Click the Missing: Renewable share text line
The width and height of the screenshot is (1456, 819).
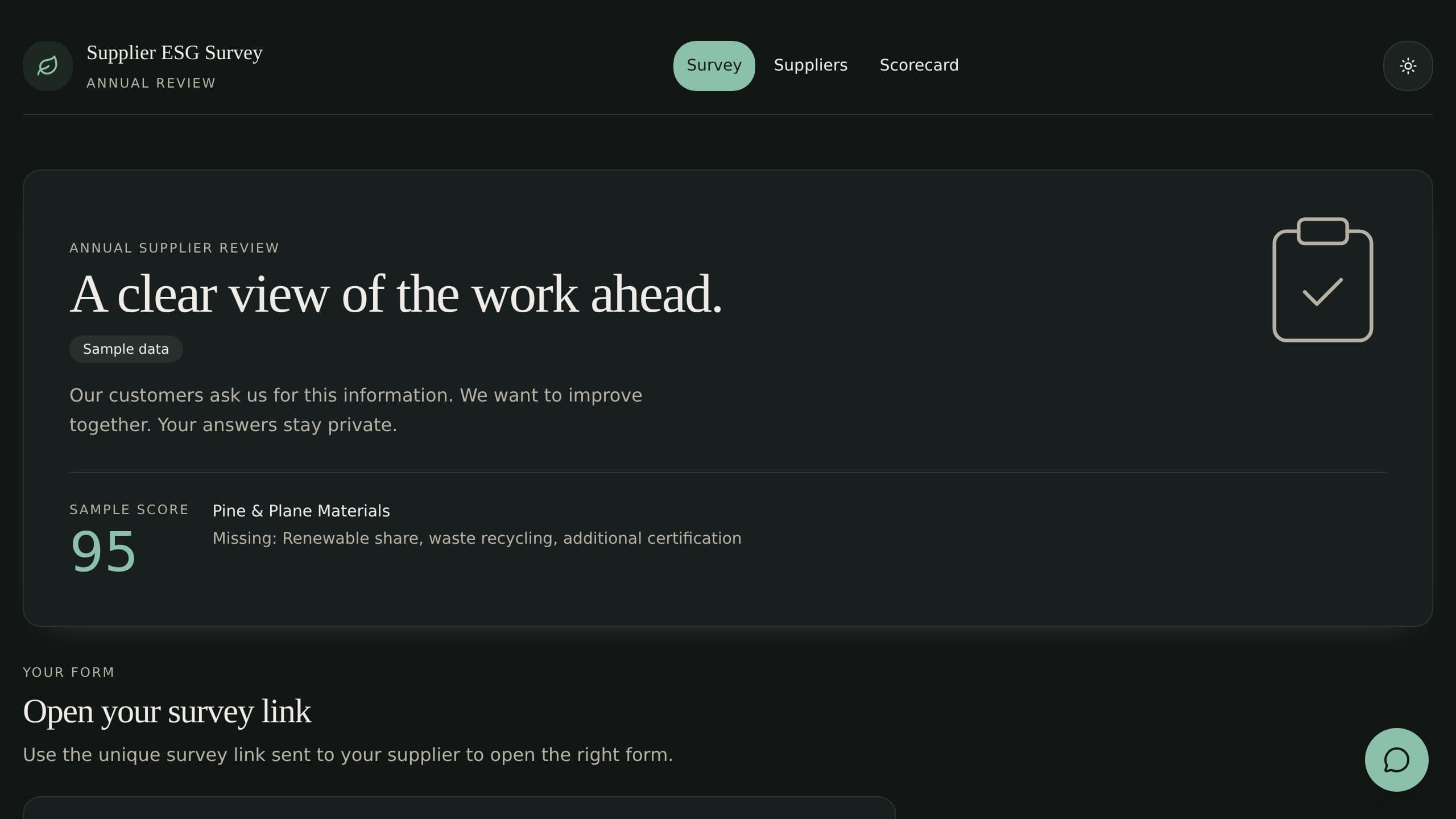pyautogui.click(x=477, y=538)
